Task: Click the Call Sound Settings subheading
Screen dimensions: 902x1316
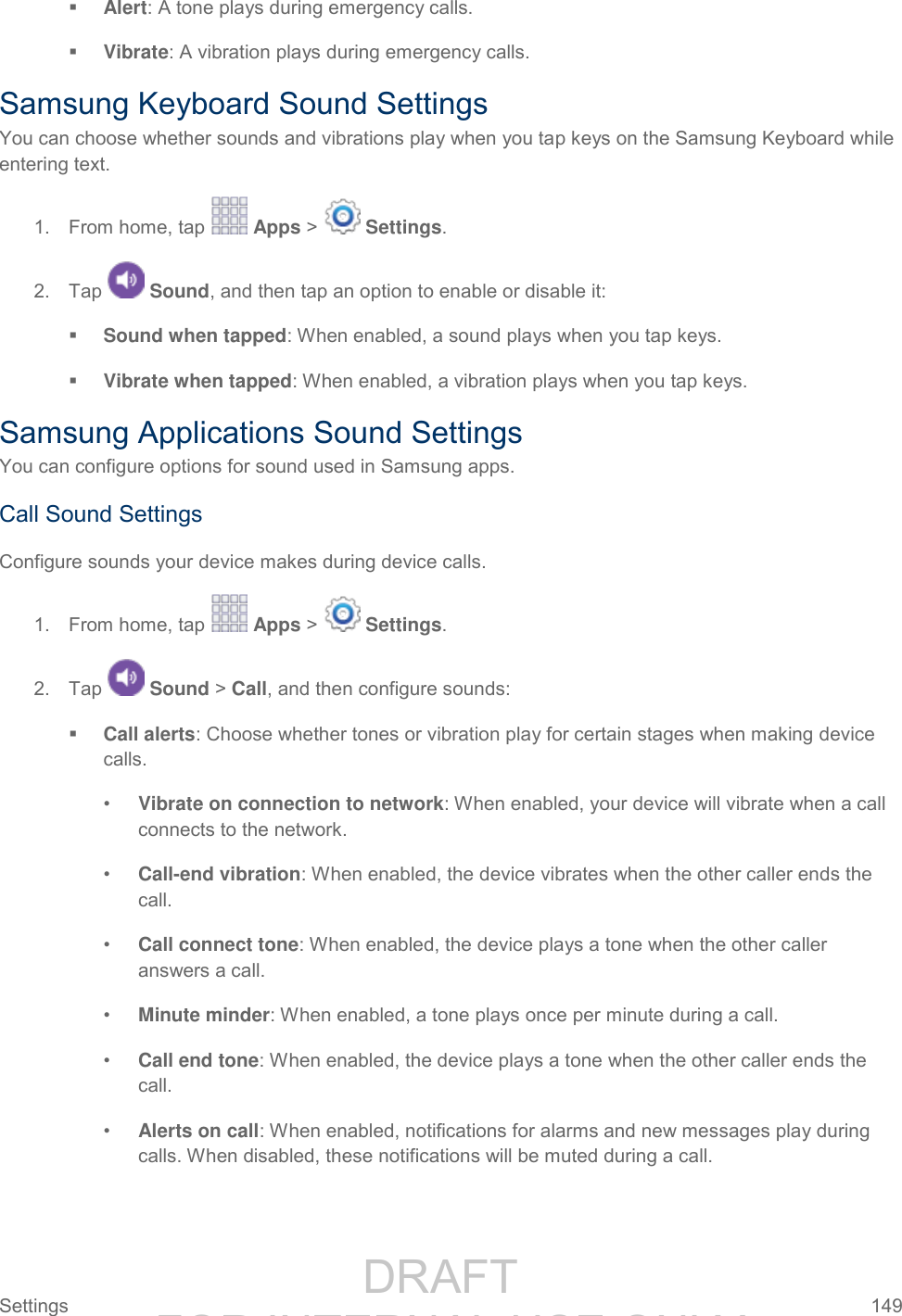Action: tap(101, 514)
